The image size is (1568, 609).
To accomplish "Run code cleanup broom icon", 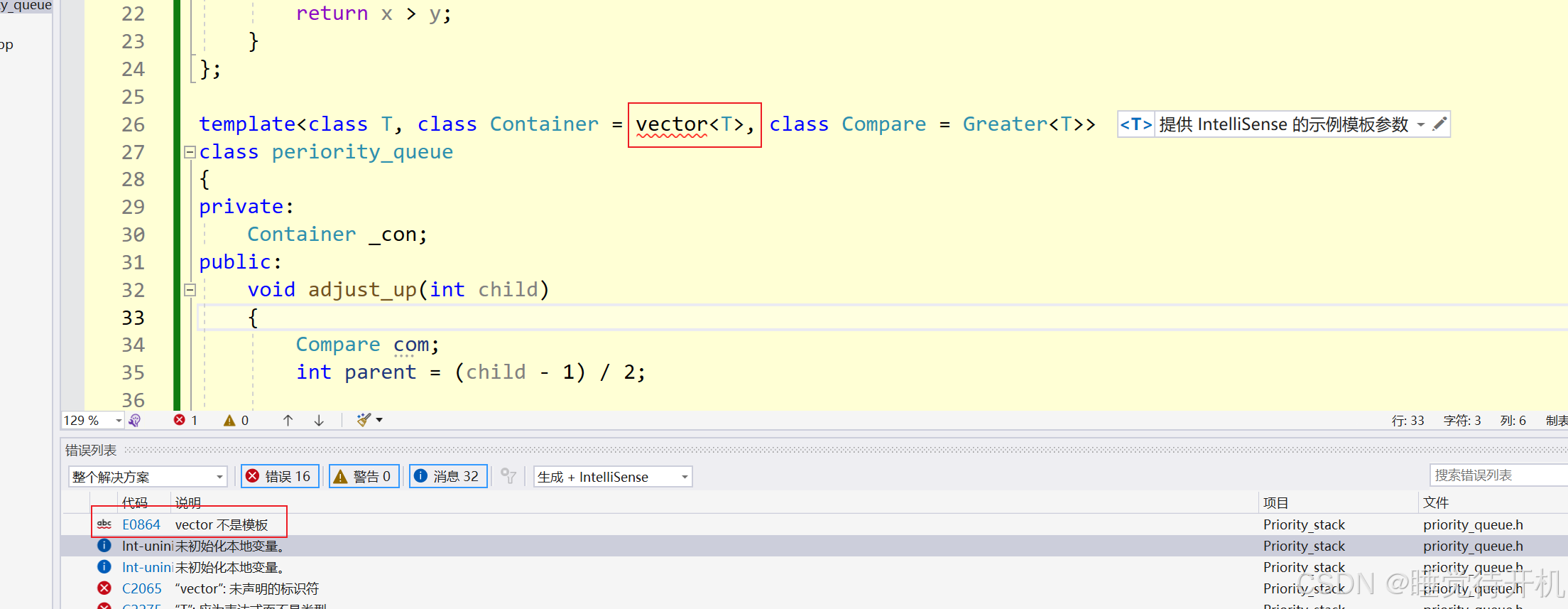I will coord(364,420).
